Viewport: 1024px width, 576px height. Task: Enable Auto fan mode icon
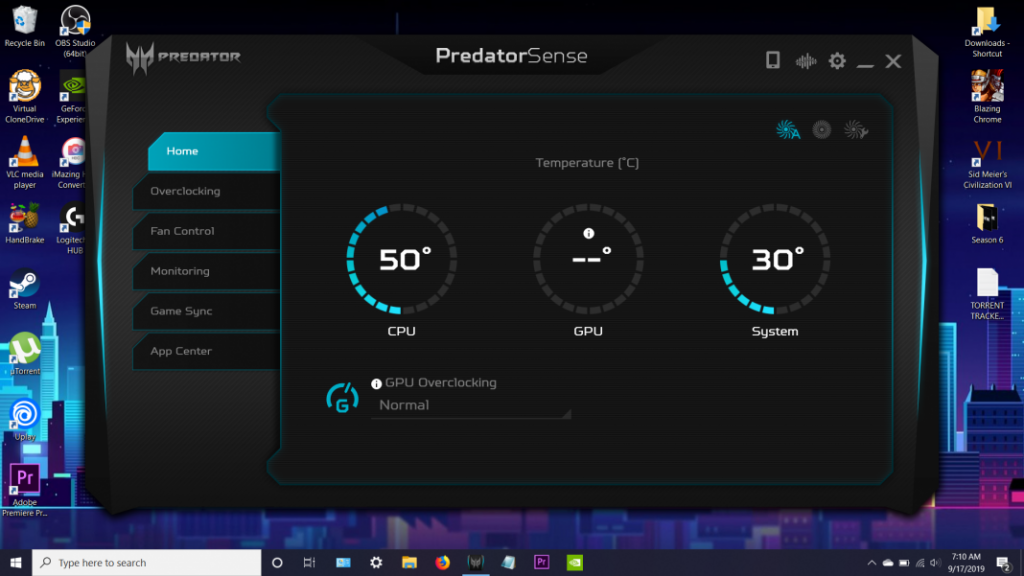(788, 130)
